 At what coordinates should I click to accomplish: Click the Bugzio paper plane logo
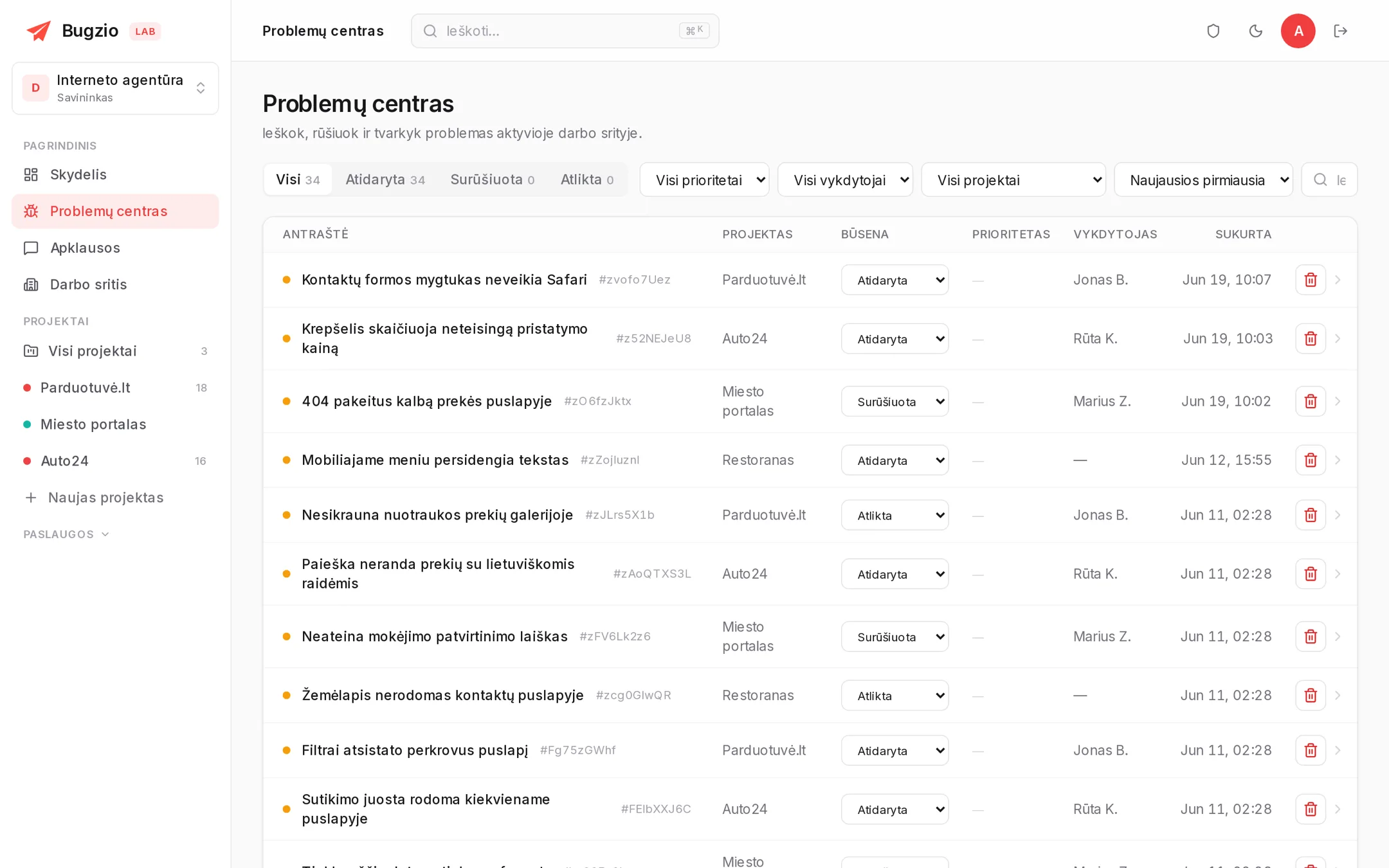tap(39, 30)
